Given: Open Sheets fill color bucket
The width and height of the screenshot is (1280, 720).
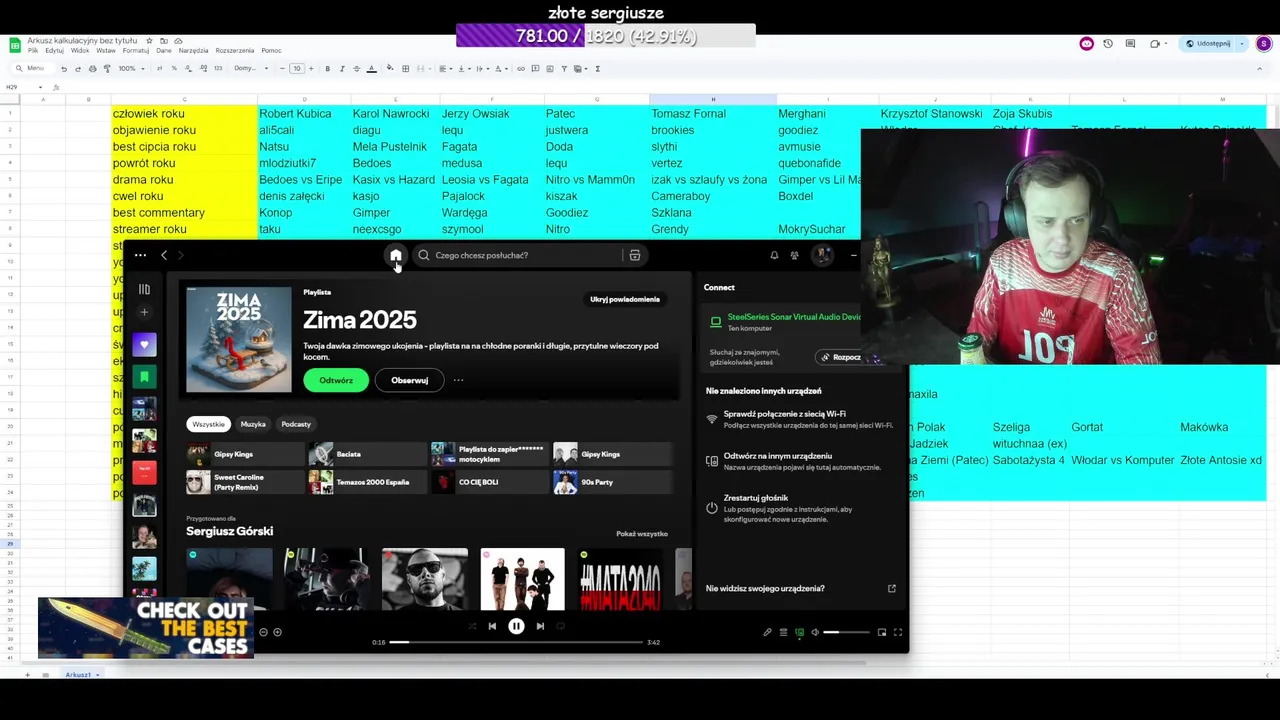Looking at the screenshot, I should [x=390, y=69].
